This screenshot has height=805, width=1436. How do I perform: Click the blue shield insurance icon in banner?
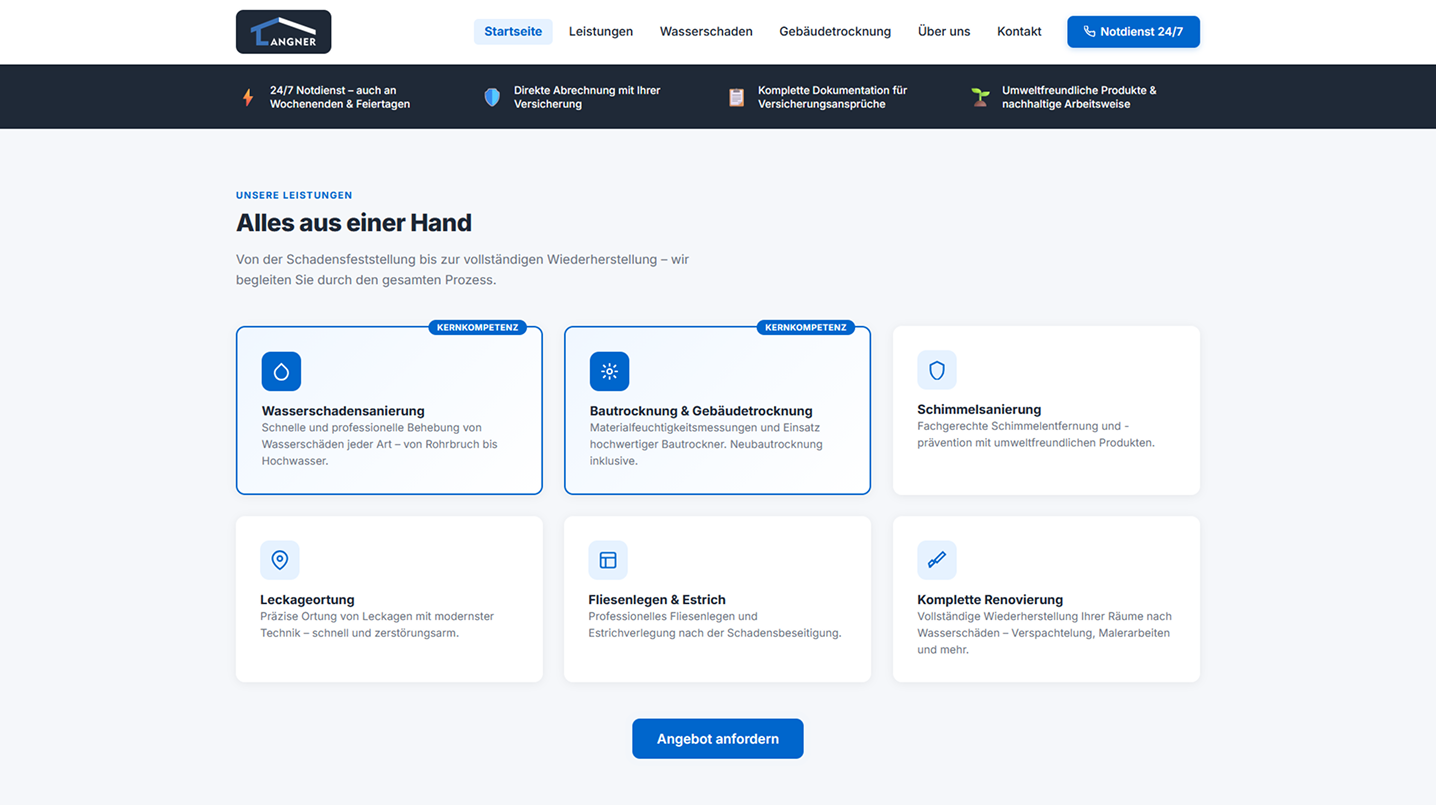(x=492, y=97)
